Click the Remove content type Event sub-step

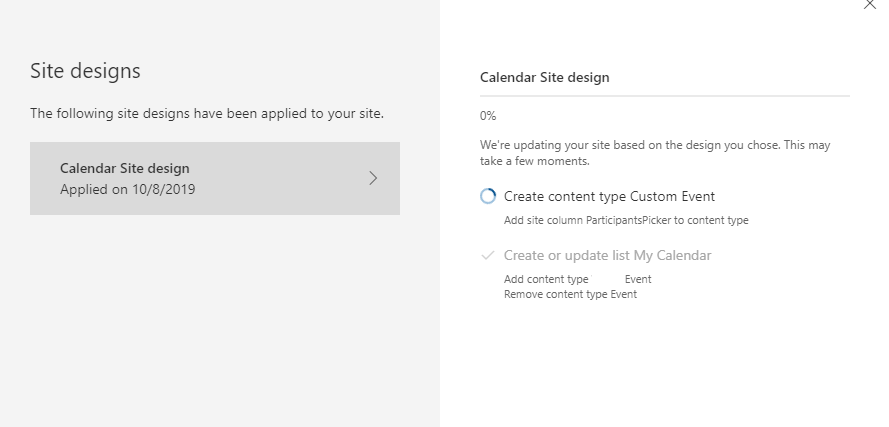[570, 294]
